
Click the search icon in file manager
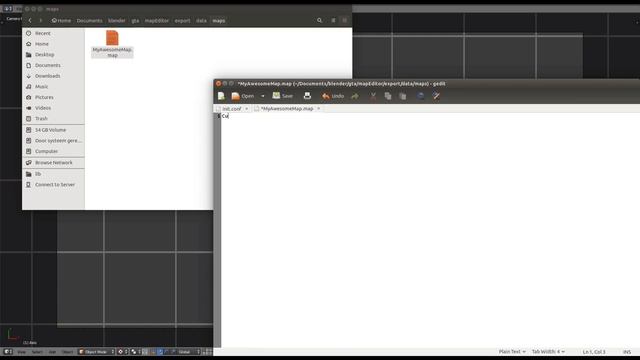(320, 20)
